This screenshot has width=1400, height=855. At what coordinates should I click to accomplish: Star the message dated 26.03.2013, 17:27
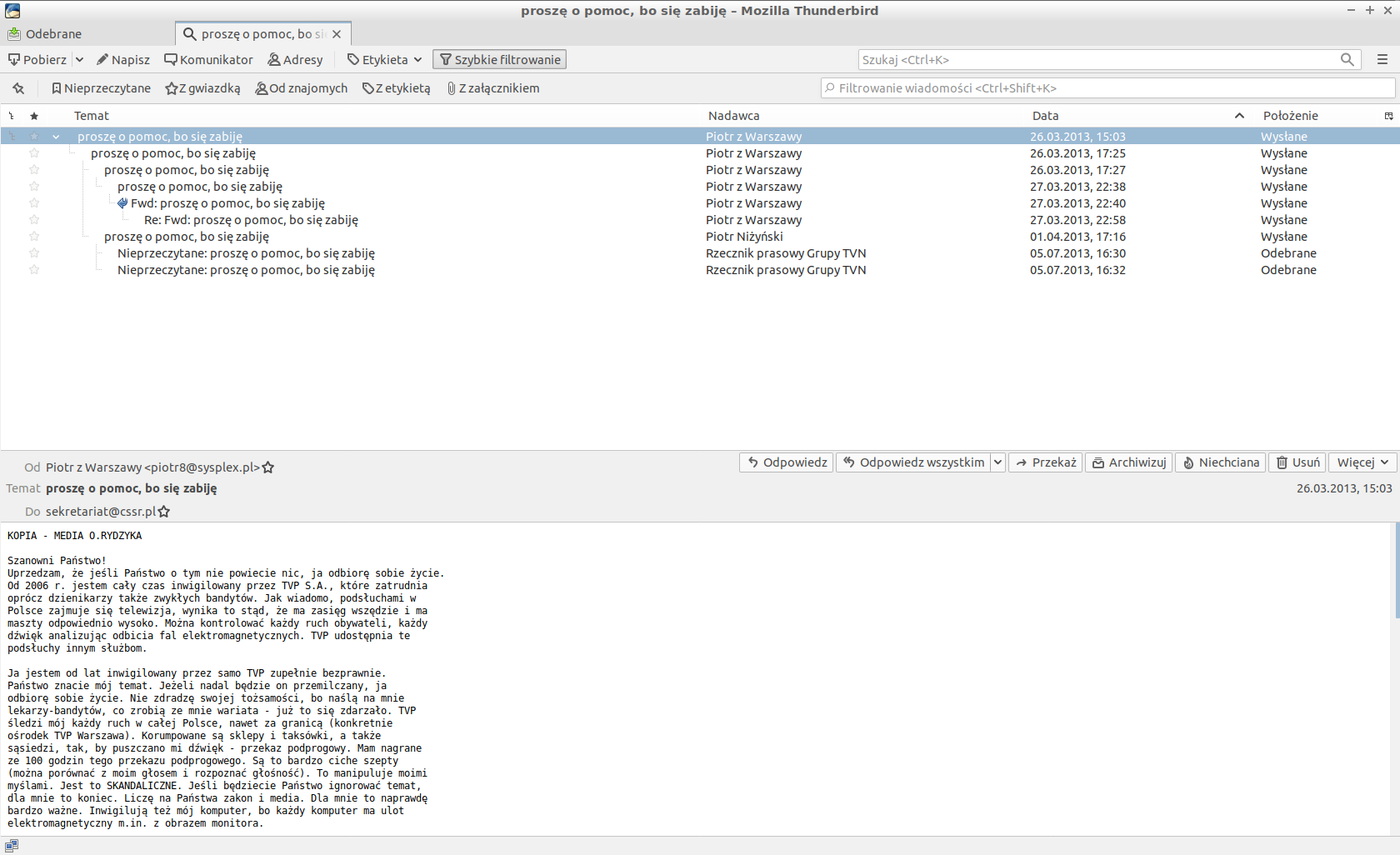click(x=34, y=170)
